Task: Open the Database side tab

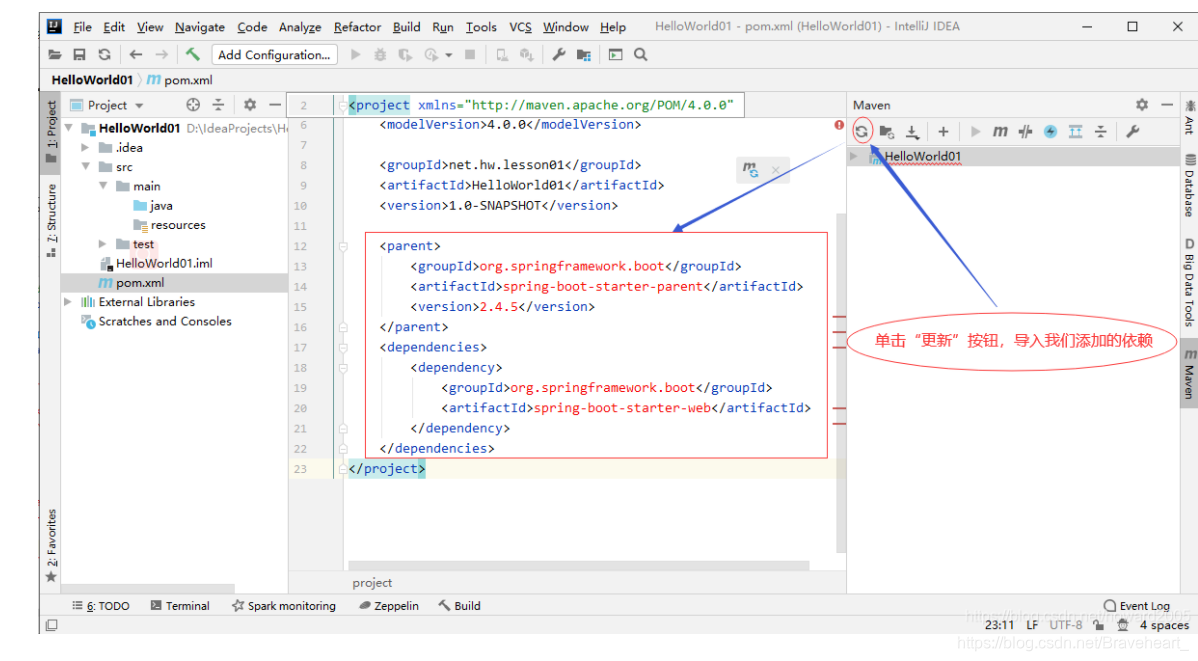Action: [1190, 186]
